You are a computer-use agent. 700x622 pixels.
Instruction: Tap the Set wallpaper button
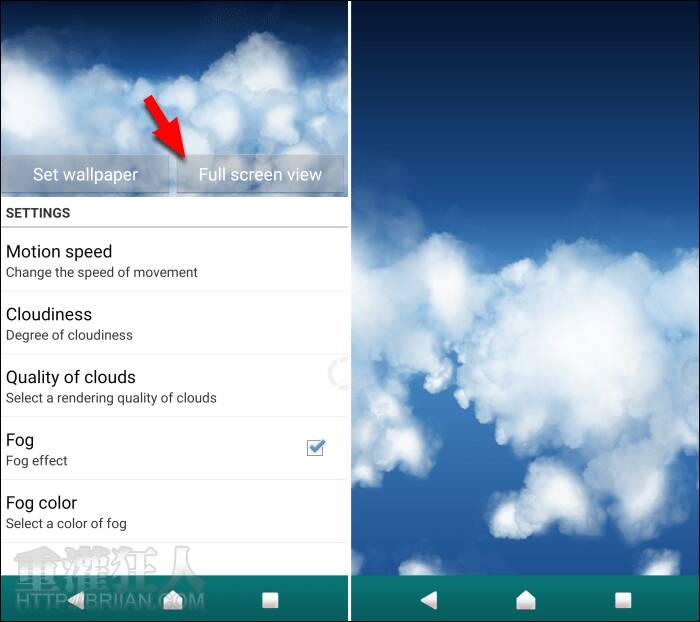85,175
